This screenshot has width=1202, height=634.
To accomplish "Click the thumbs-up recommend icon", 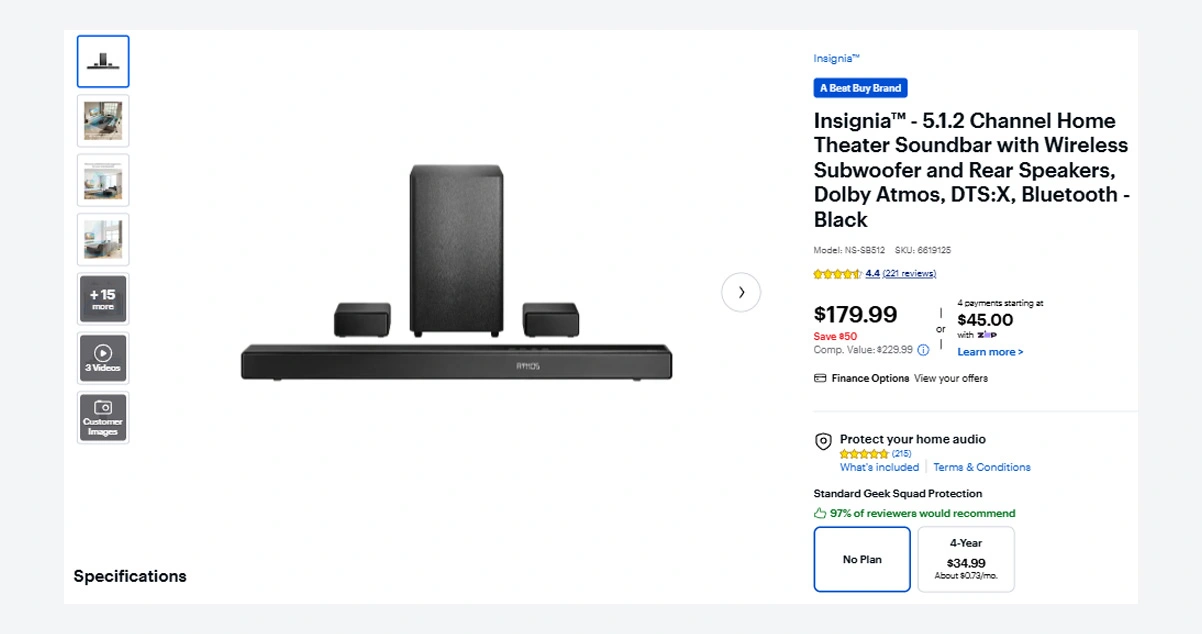I will (820, 513).
